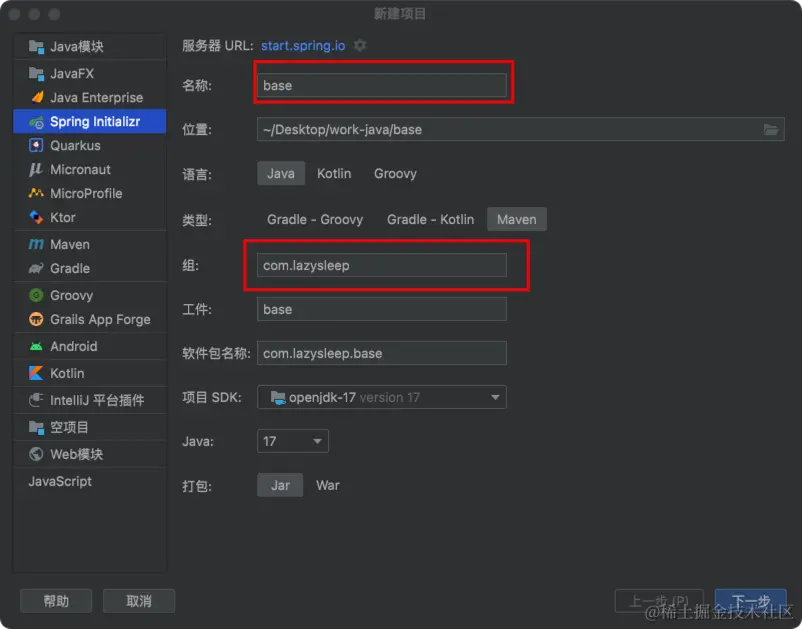Select JavaScript in project type list
This screenshot has height=629, width=802.
point(60,481)
